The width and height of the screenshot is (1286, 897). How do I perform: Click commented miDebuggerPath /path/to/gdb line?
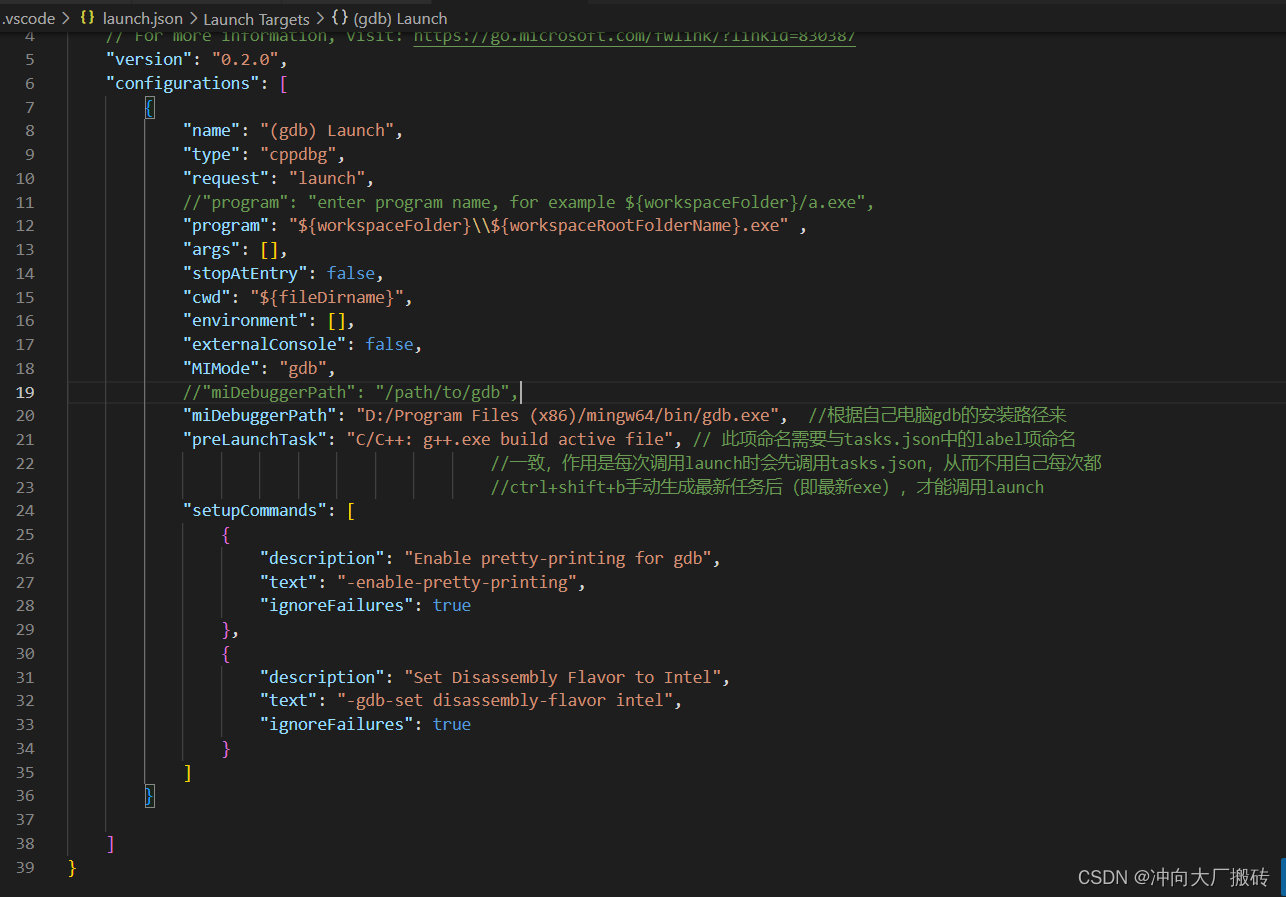[351, 392]
